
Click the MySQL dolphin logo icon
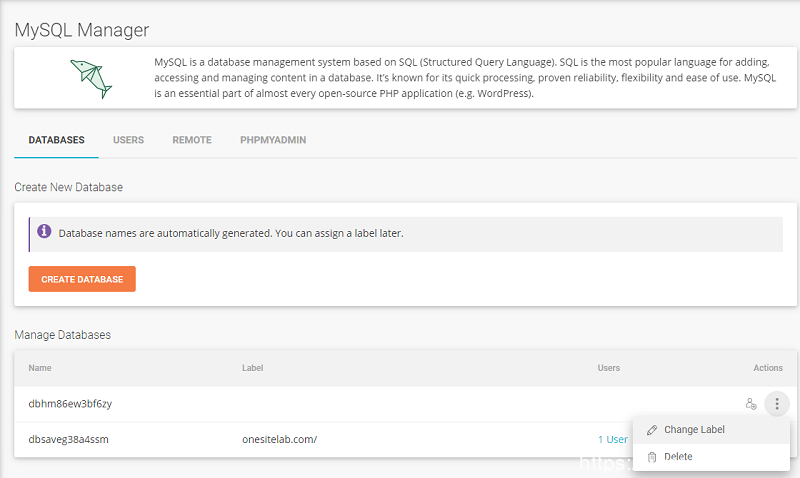tap(86, 75)
